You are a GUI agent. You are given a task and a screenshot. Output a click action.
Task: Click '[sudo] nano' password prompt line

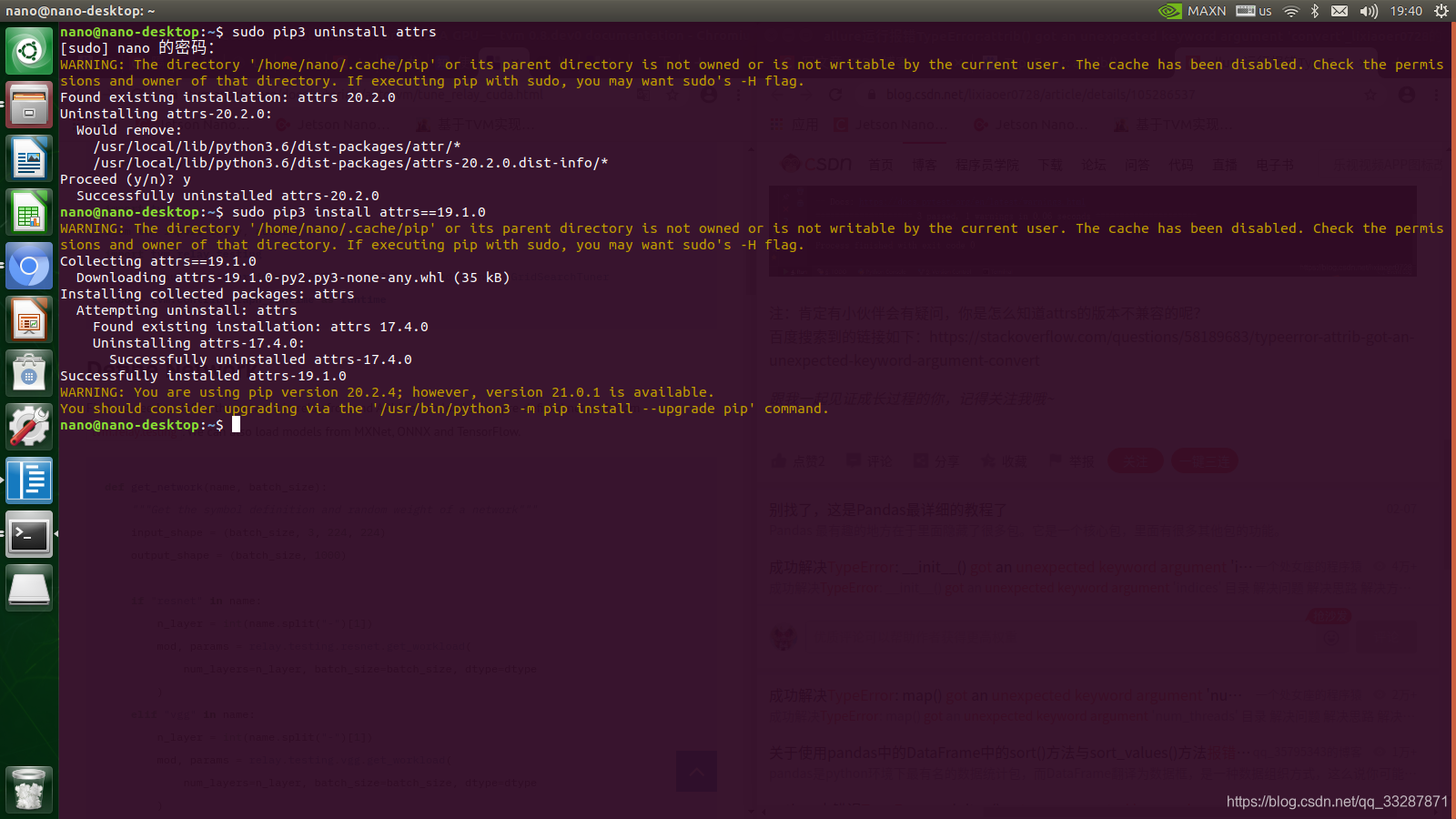pyautogui.click(x=137, y=48)
